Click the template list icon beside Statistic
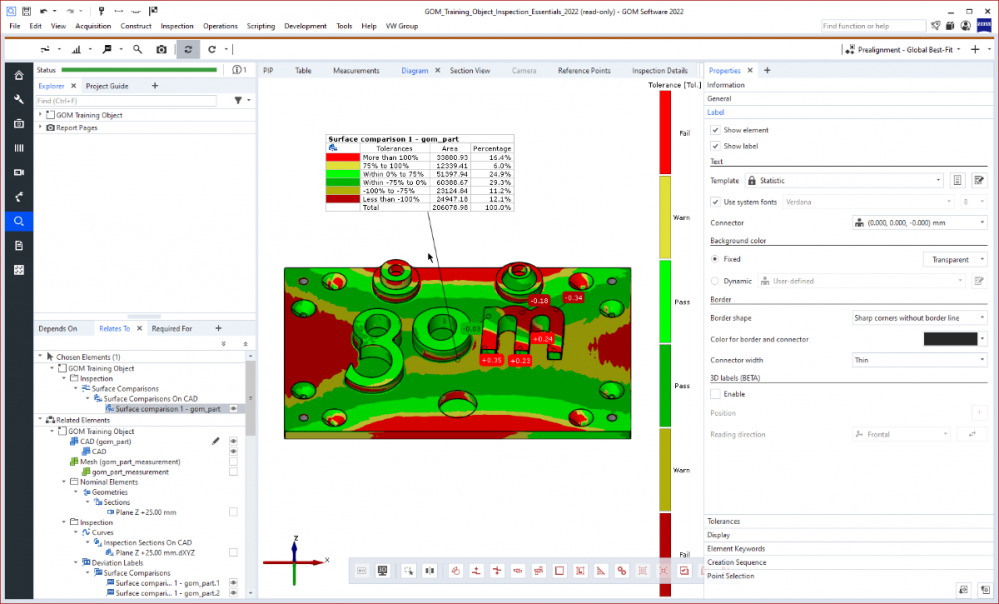Image resolution: width=999 pixels, height=604 pixels. 958,180
